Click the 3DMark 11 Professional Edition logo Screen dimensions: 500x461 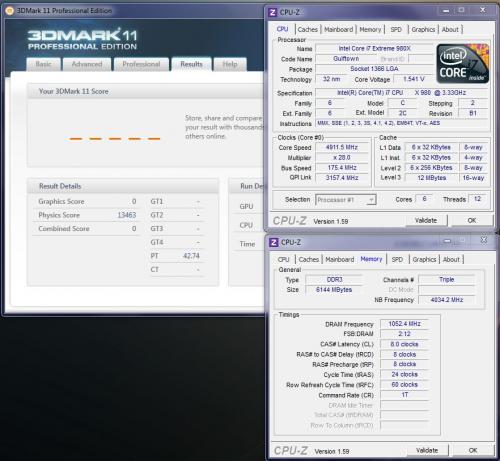(x=82, y=40)
